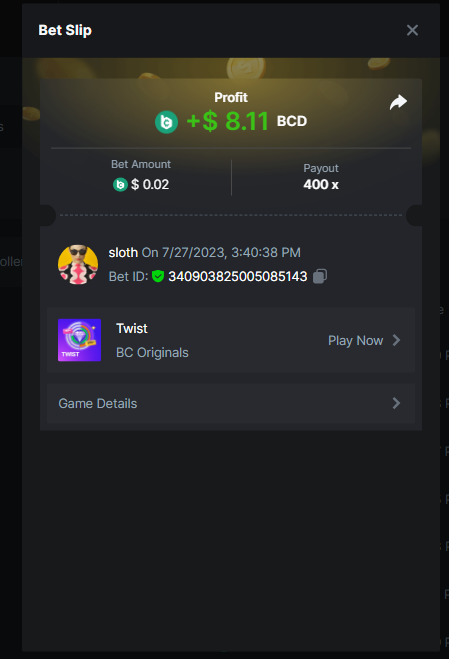Click sloth's profile avatar
The width and height of the screenshot is (449, 659).
click(x=78, y=265)
